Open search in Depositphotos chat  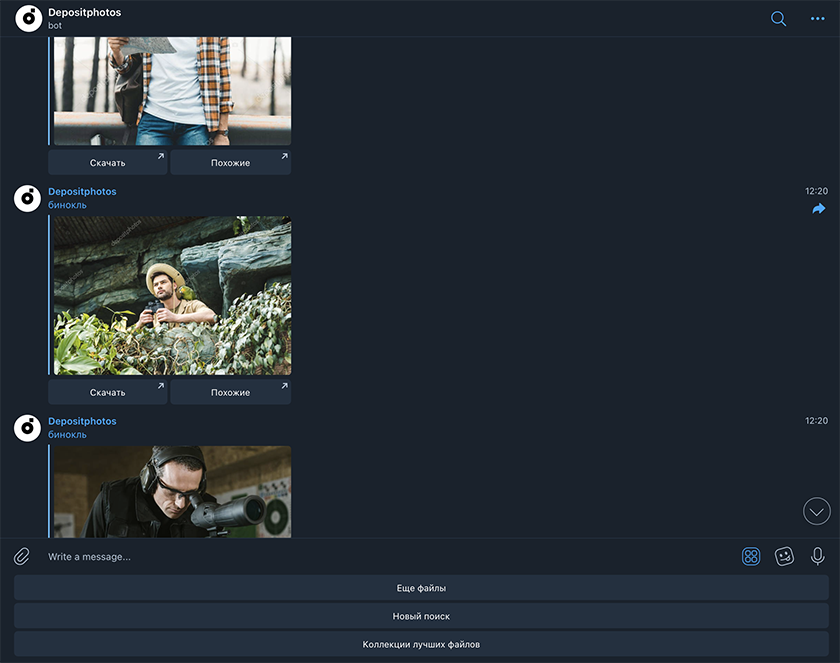tap(778, 19)
